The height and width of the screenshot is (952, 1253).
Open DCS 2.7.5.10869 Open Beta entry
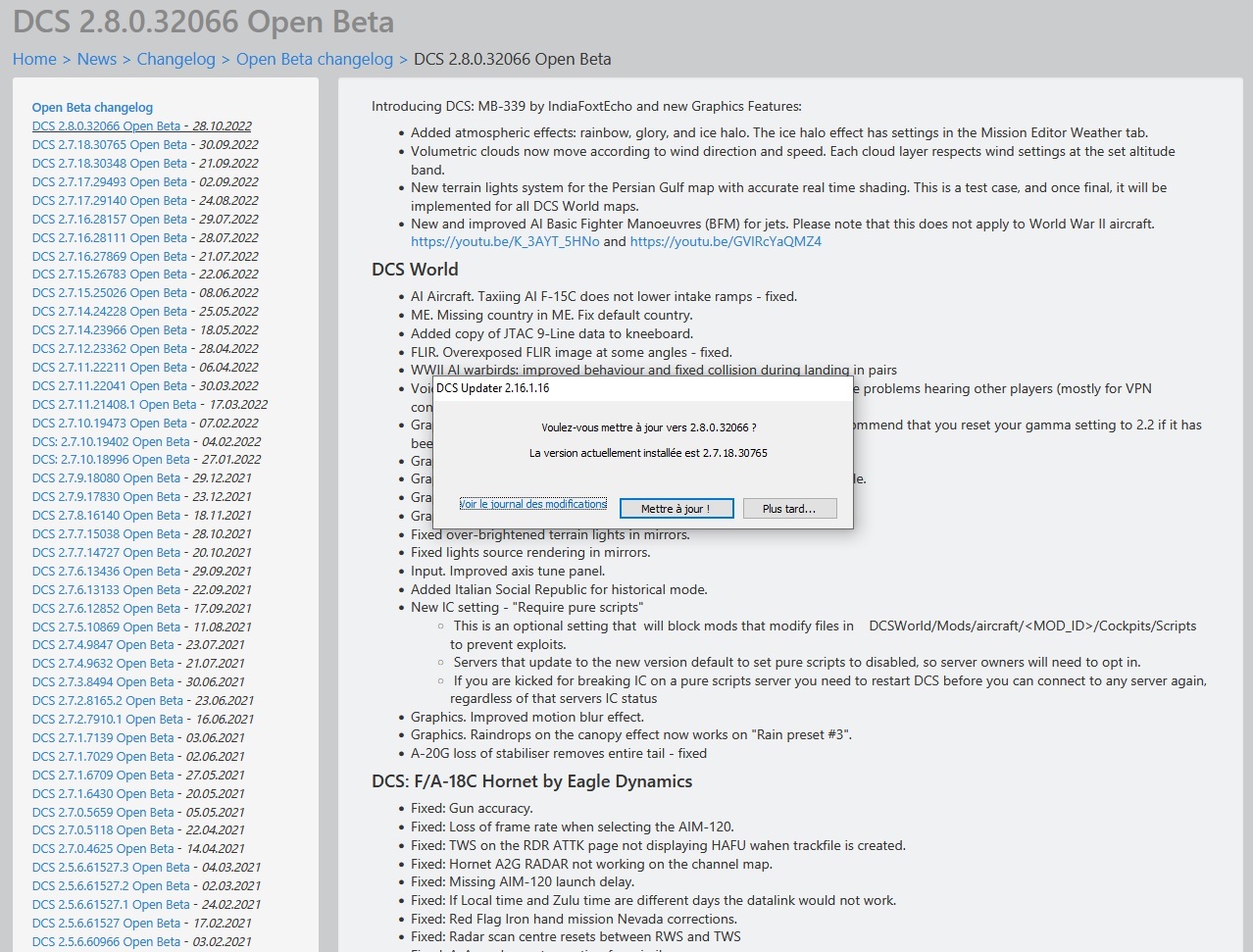click(x=106, y=626)
